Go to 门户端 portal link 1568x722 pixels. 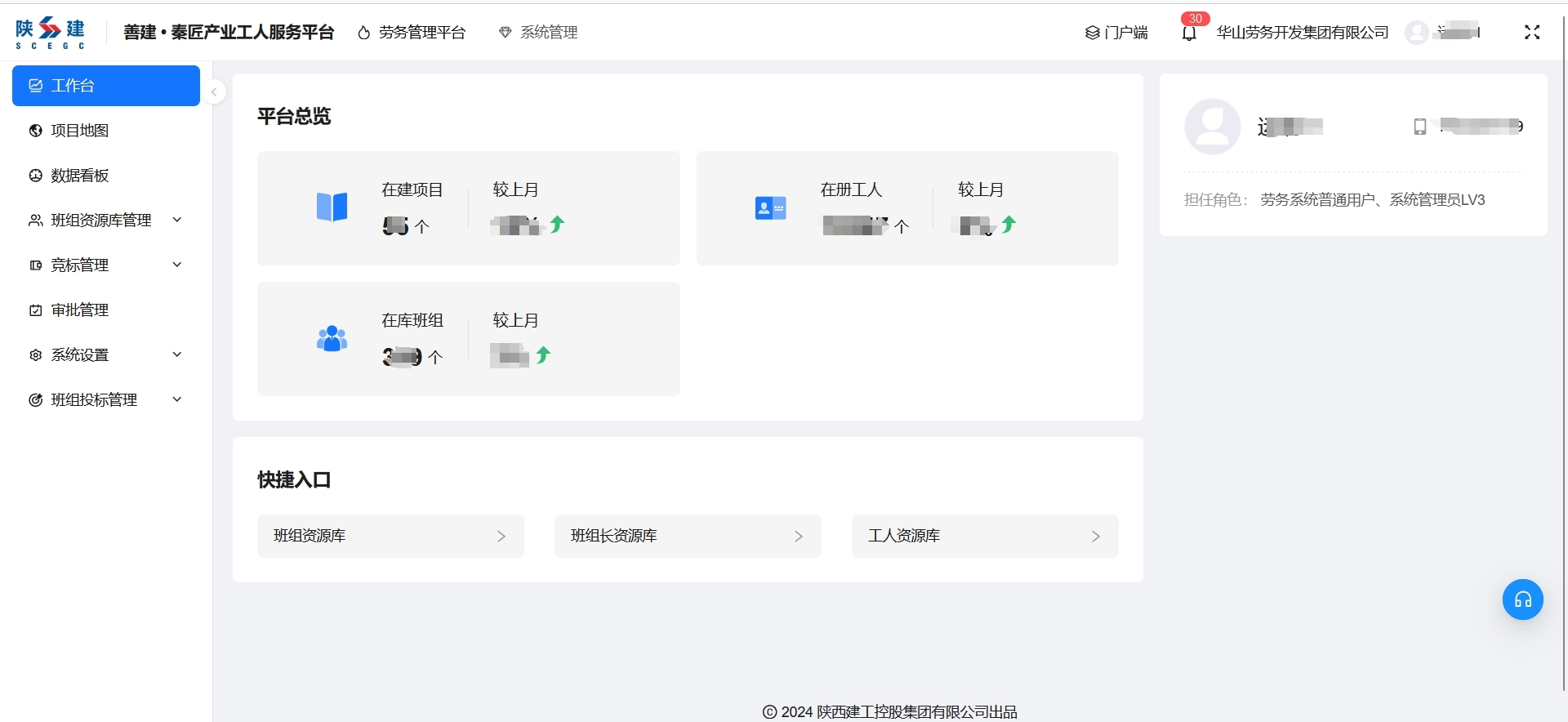[1116, 33]
